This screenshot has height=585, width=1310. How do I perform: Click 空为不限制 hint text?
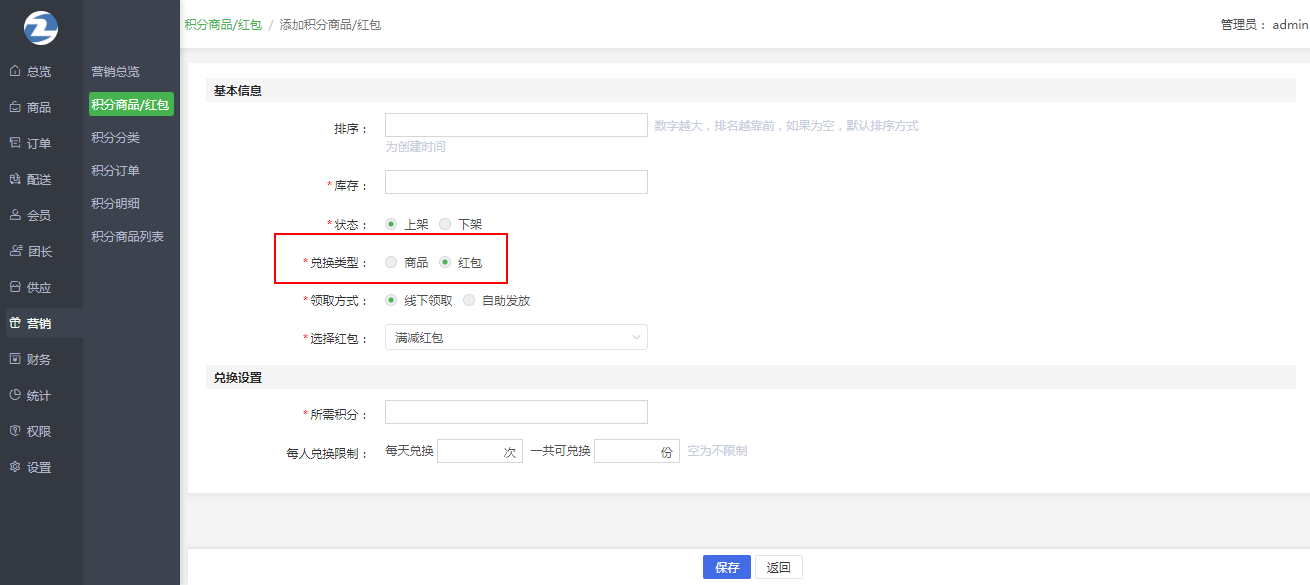pyautogui.click(x=717, y=451)
